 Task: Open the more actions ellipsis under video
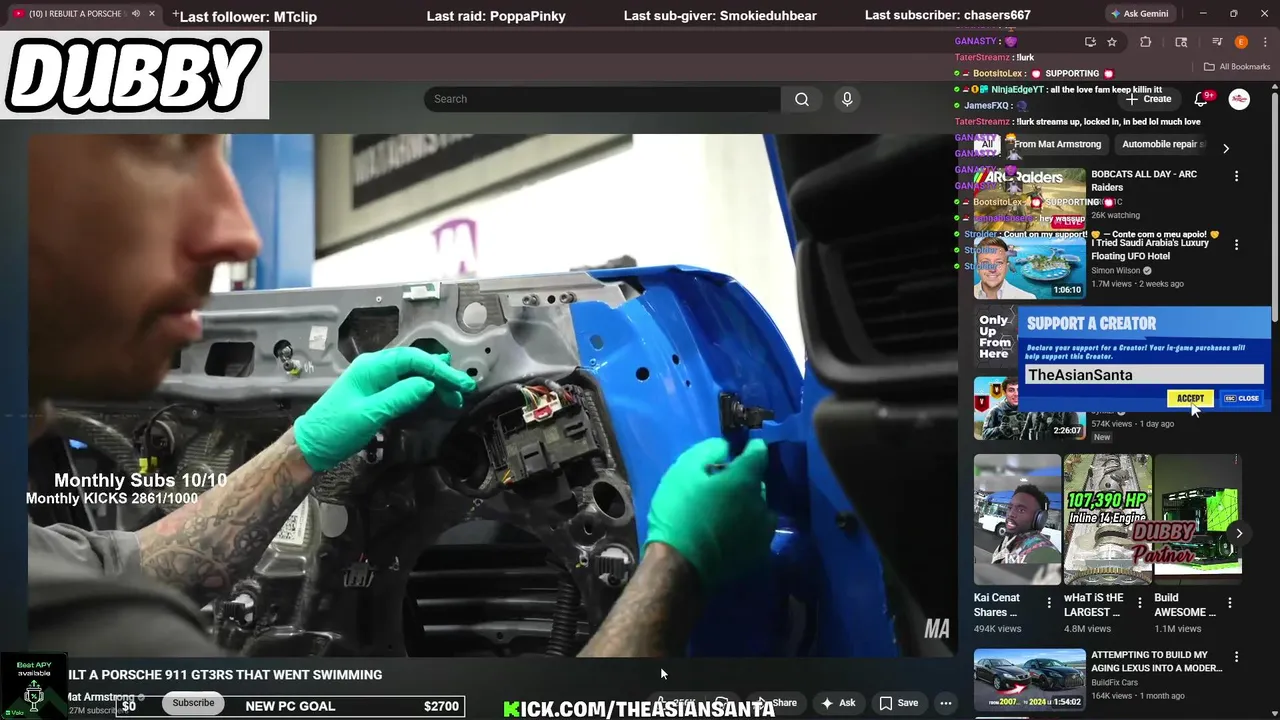pos(946,703)
